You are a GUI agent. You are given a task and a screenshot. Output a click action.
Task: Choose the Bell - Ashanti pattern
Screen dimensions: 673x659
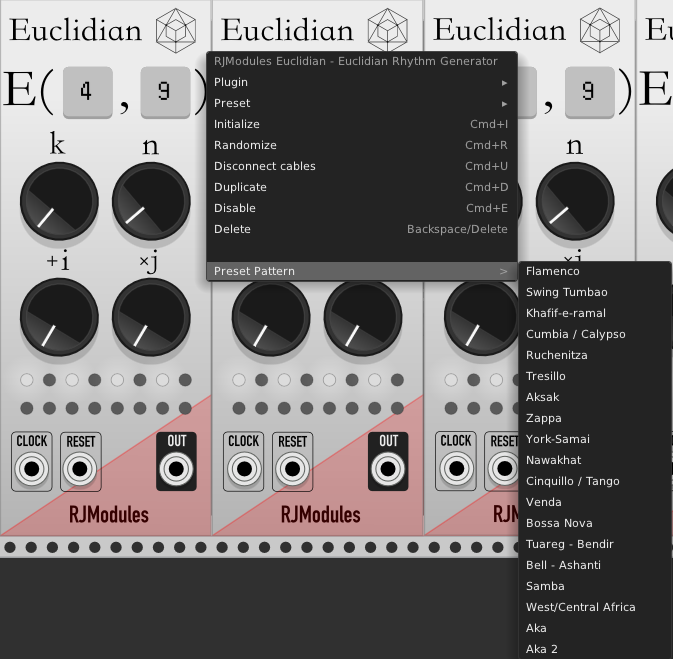(595, 566)
